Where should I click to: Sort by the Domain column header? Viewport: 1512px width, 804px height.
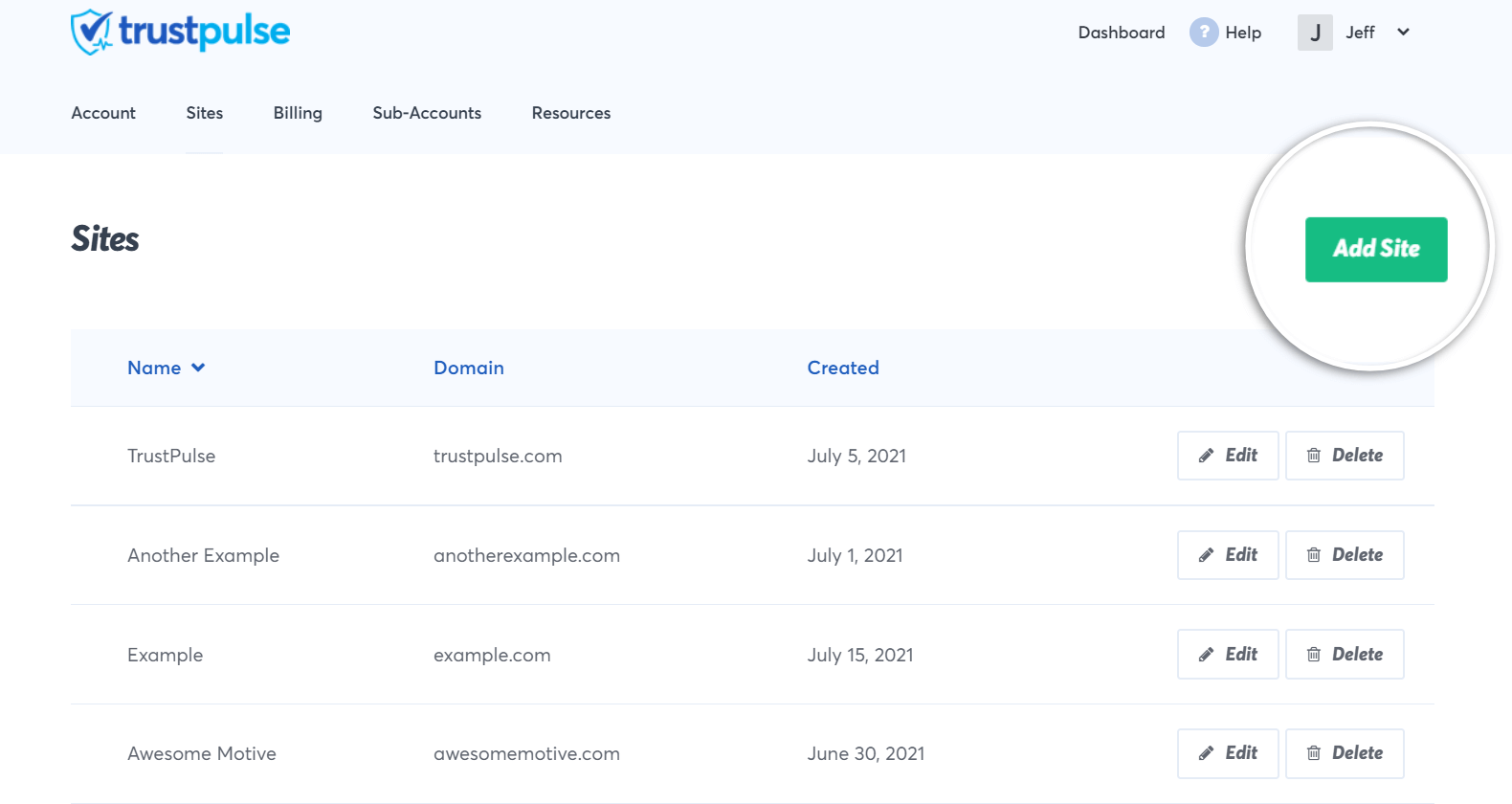tap(469, 368)
